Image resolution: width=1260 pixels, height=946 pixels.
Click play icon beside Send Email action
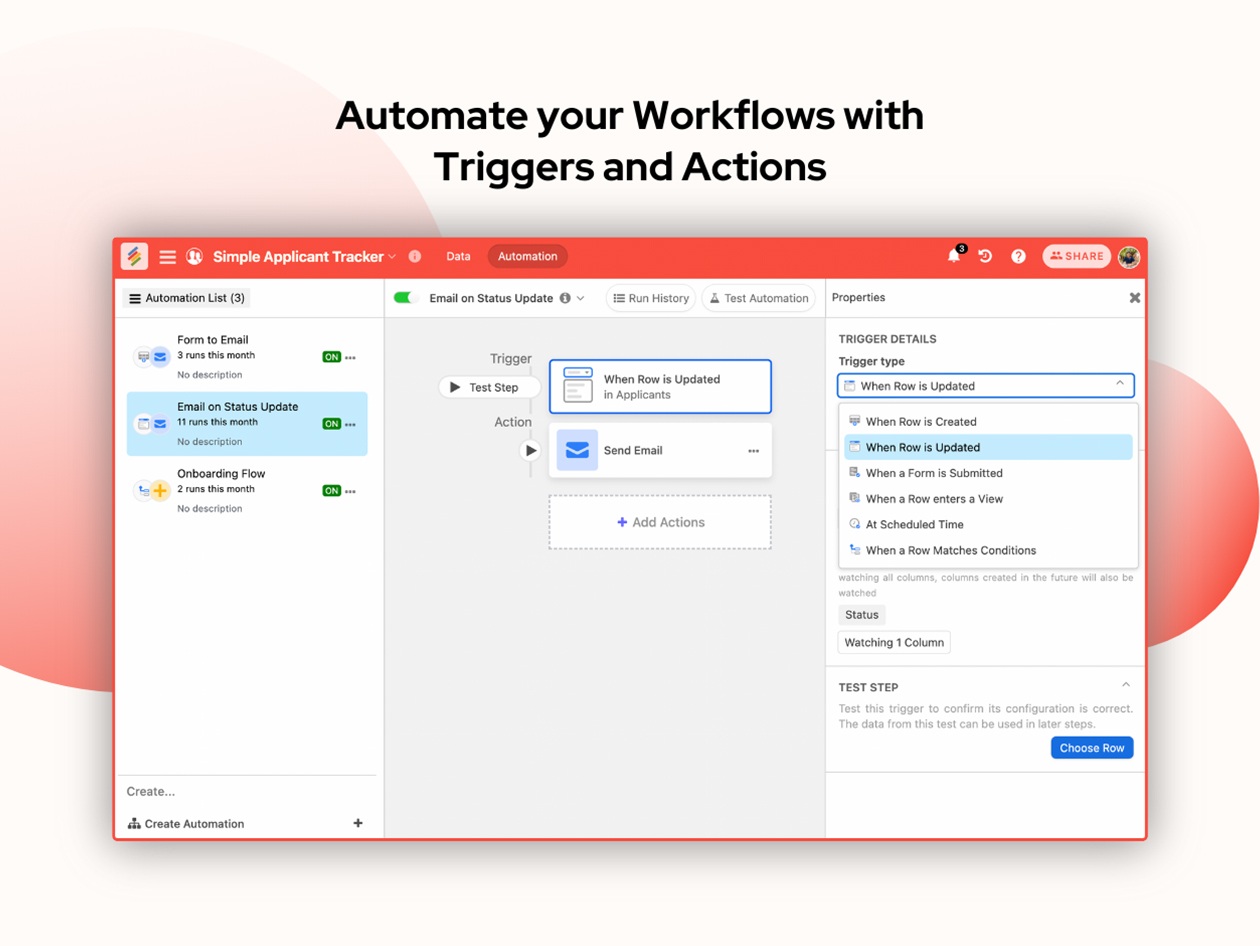[x=530, y=451]
